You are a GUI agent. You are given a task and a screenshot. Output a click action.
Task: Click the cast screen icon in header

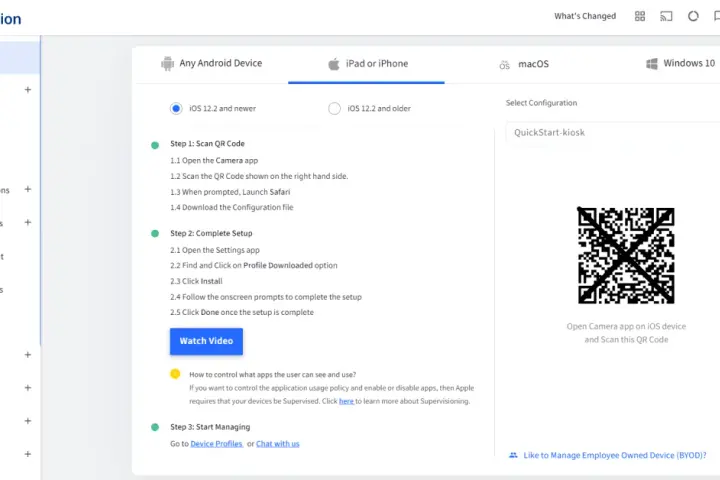[x=666, y=17]
